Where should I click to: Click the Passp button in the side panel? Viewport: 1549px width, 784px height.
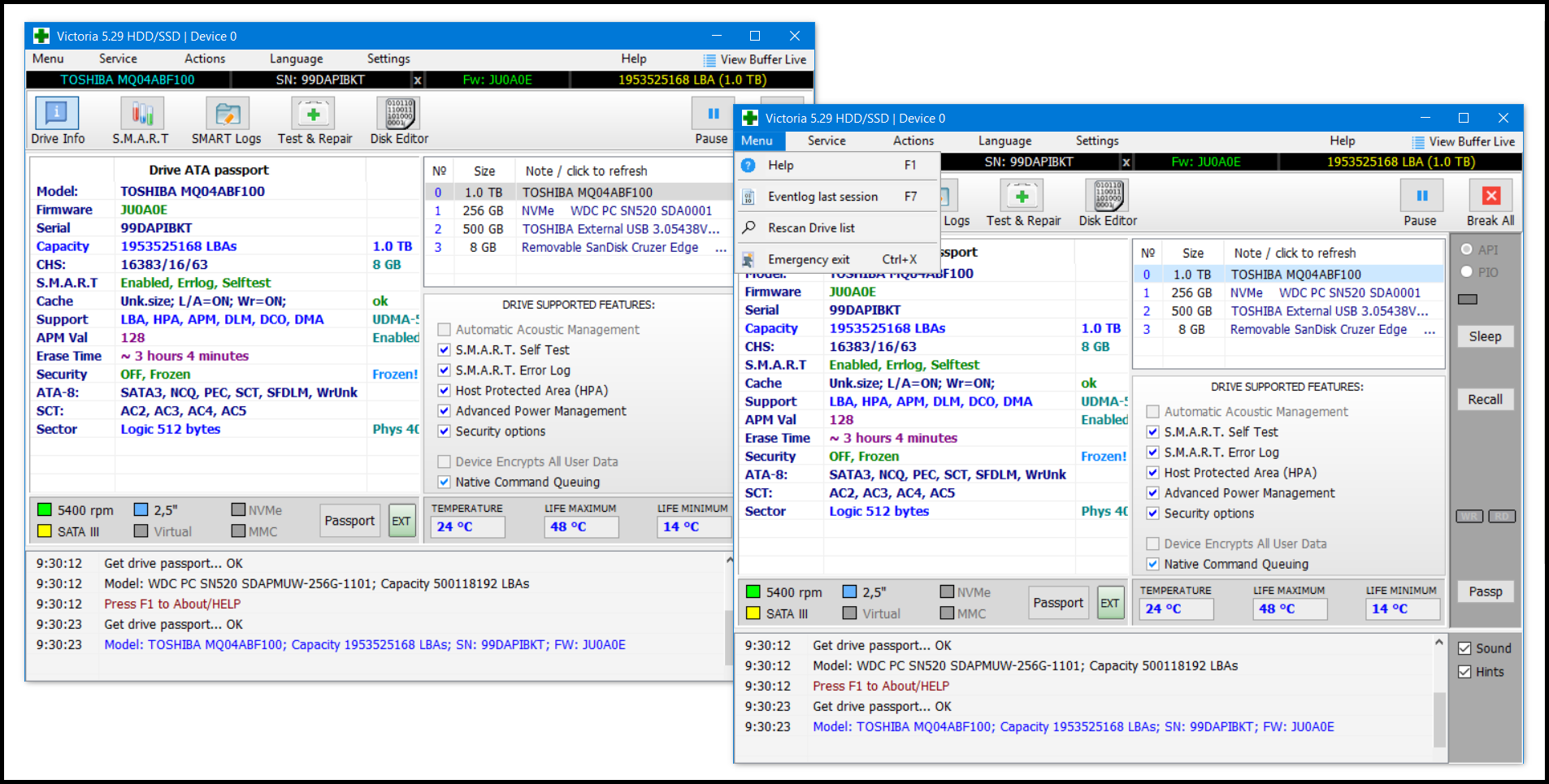click(x=1485, y=591)
